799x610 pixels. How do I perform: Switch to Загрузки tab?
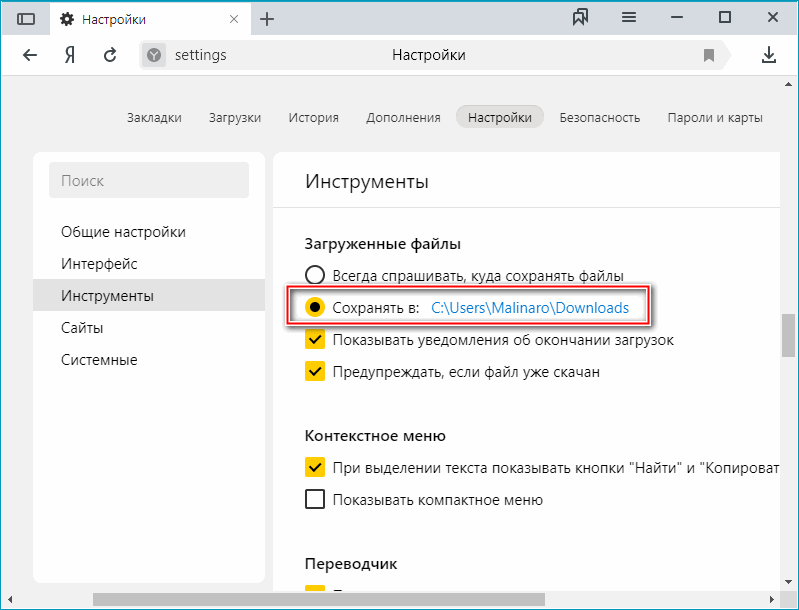(x=235, y=118)
